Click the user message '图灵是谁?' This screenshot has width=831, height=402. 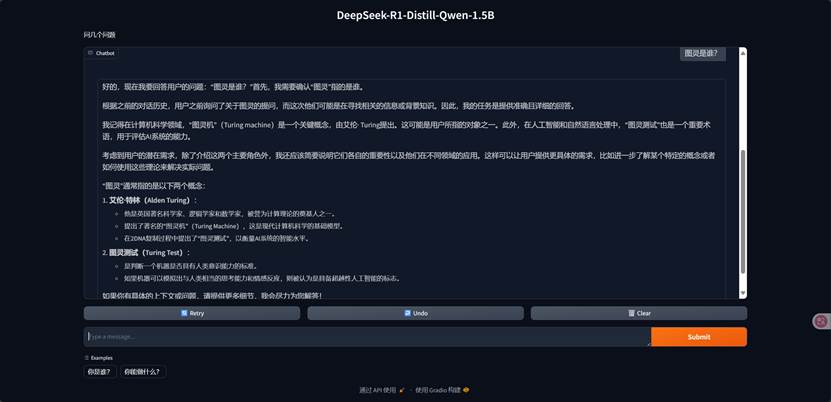(701, 53)
